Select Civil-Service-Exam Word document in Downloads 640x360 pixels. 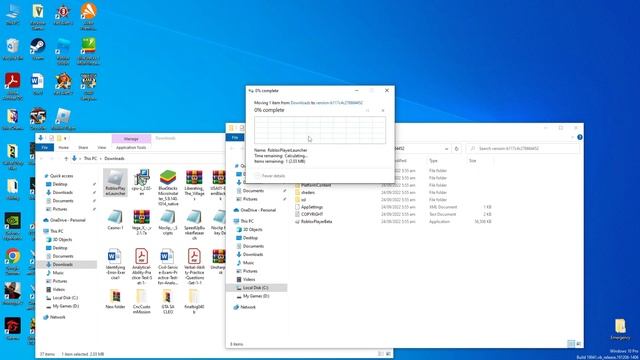168,267
